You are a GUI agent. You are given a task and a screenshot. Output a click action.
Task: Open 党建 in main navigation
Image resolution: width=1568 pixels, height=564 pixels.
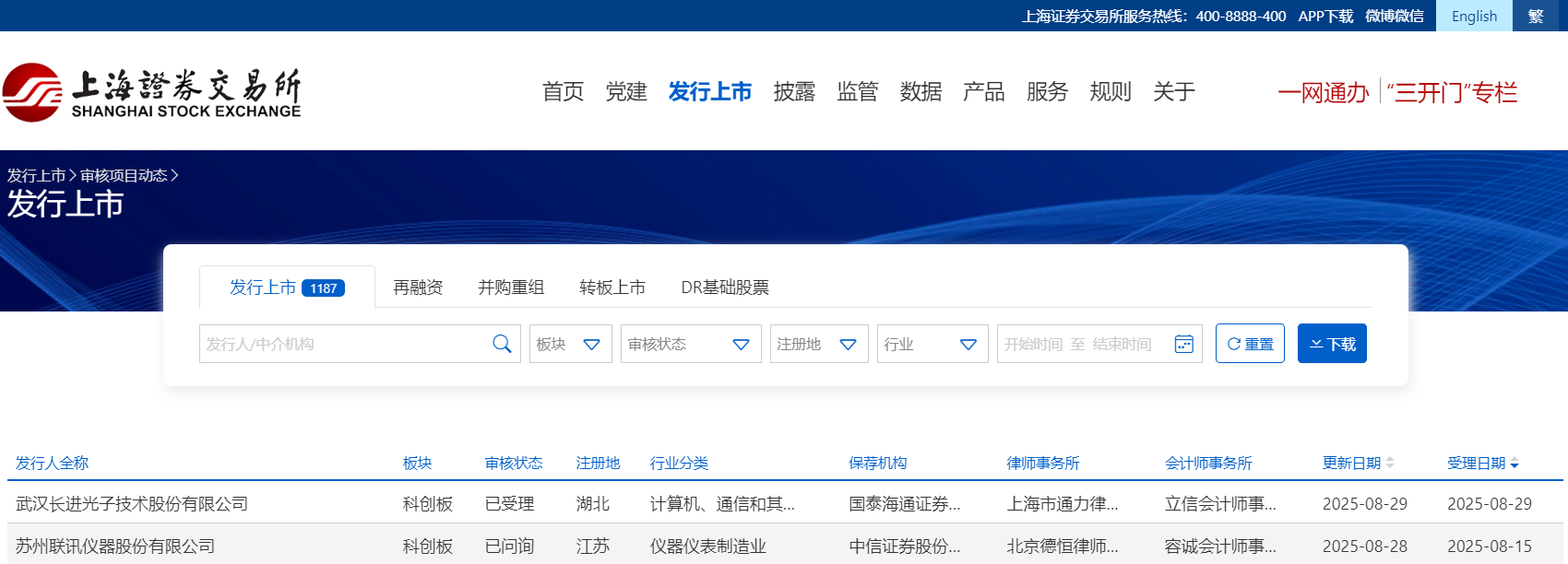coord(626,92)
